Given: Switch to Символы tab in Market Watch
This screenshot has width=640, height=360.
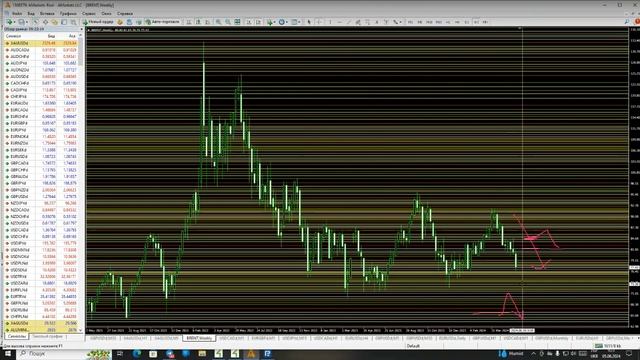Looking at the screenshot, I should tap(17, 336).
